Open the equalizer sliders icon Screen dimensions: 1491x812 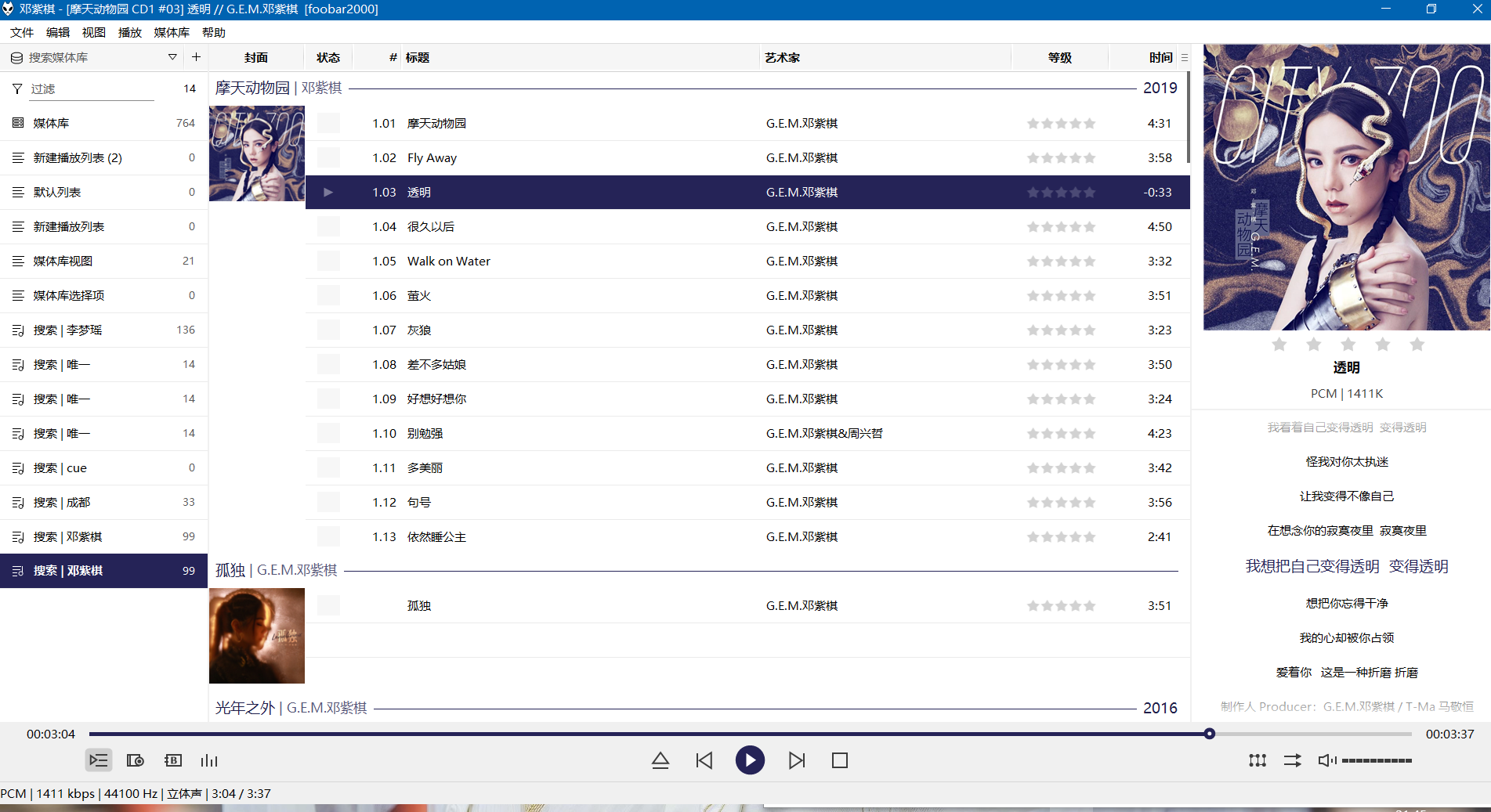(x=1258, y=760)
